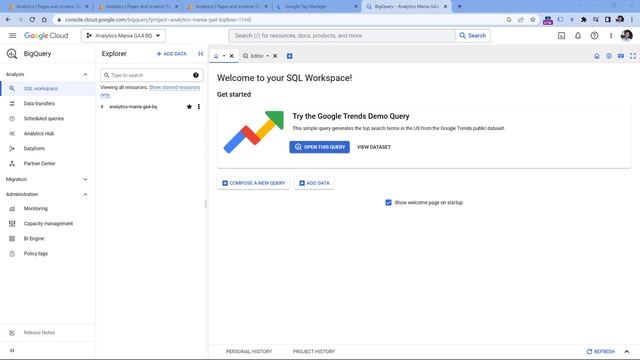
Task: Open Capacity management page
Action: 48,224
